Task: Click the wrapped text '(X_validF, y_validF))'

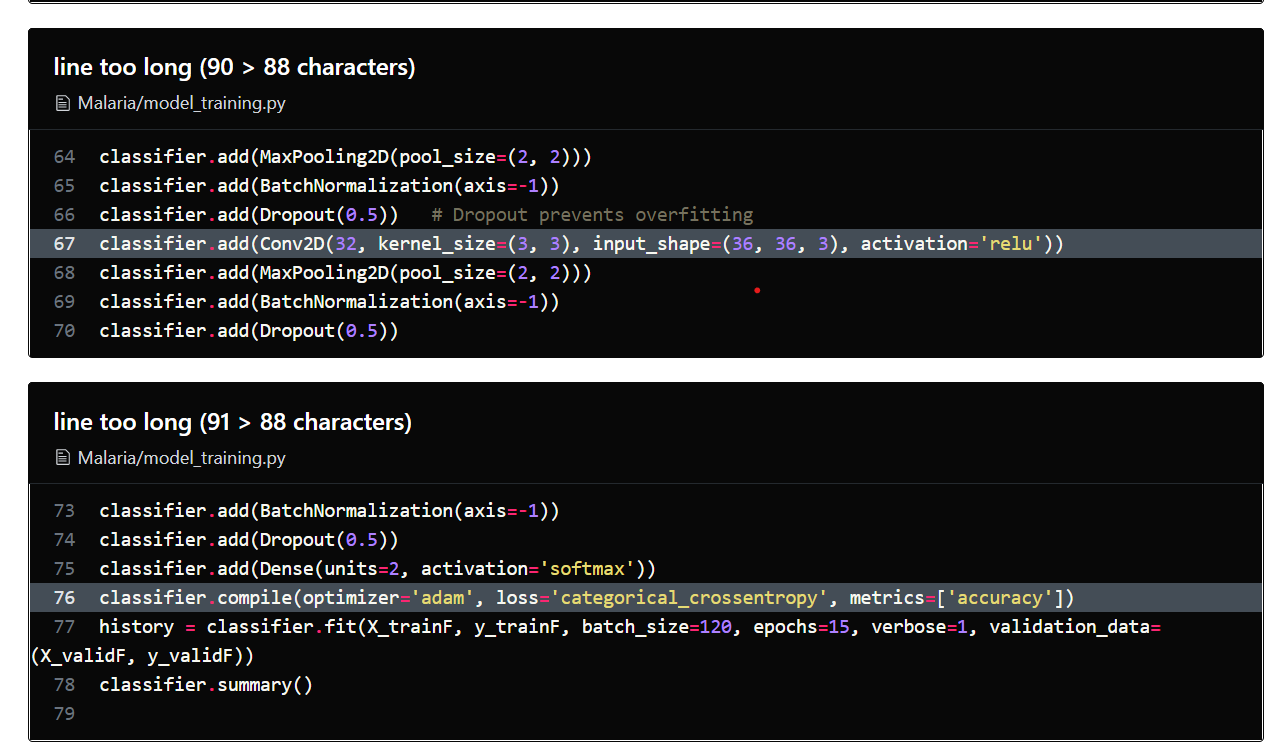Action: pos(142,656)
